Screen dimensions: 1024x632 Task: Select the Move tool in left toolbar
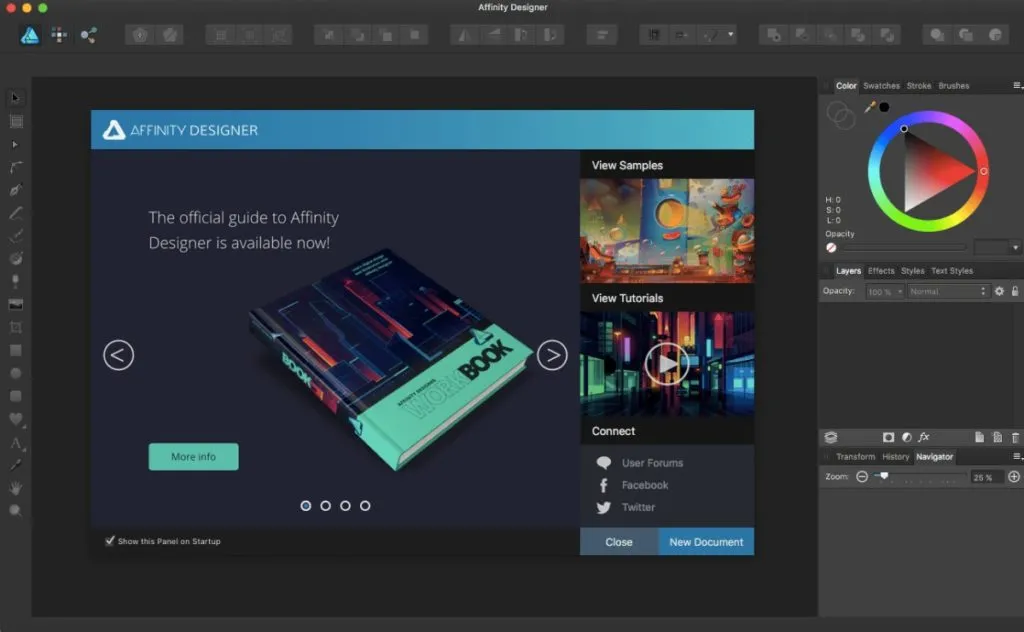tap(16, 98)
